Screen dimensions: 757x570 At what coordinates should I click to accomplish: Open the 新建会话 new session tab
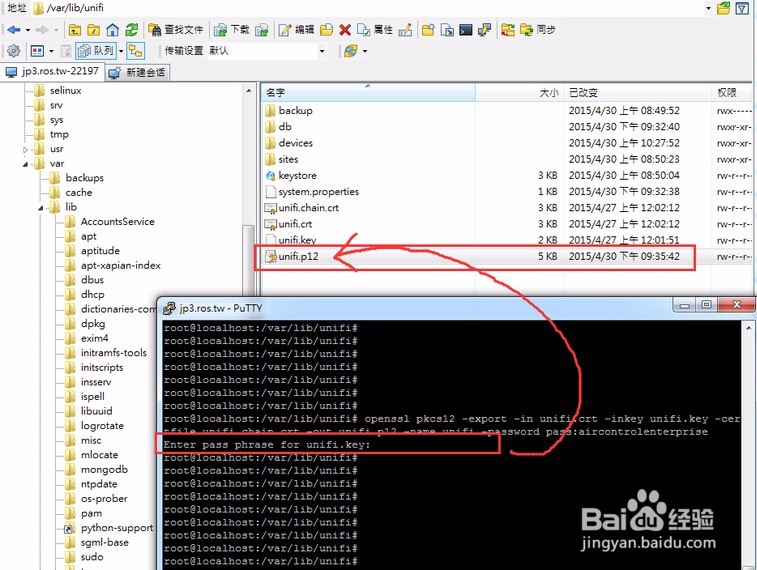pyautogui.click(x=137, y=72)
